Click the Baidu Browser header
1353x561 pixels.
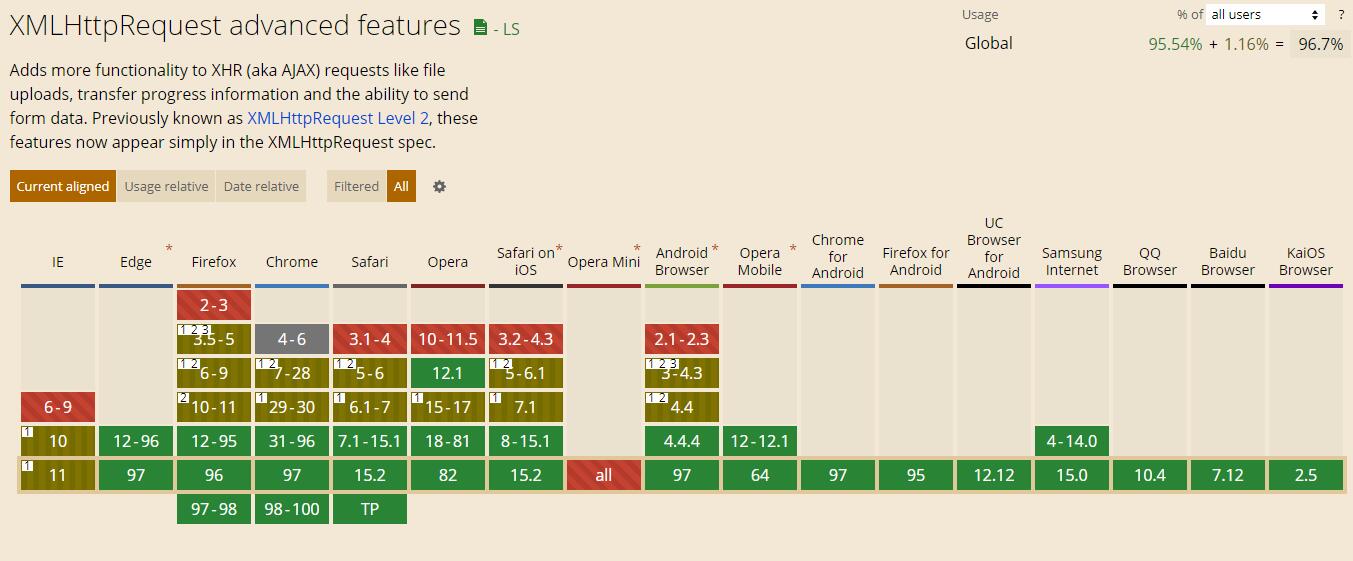[1228, 262]
